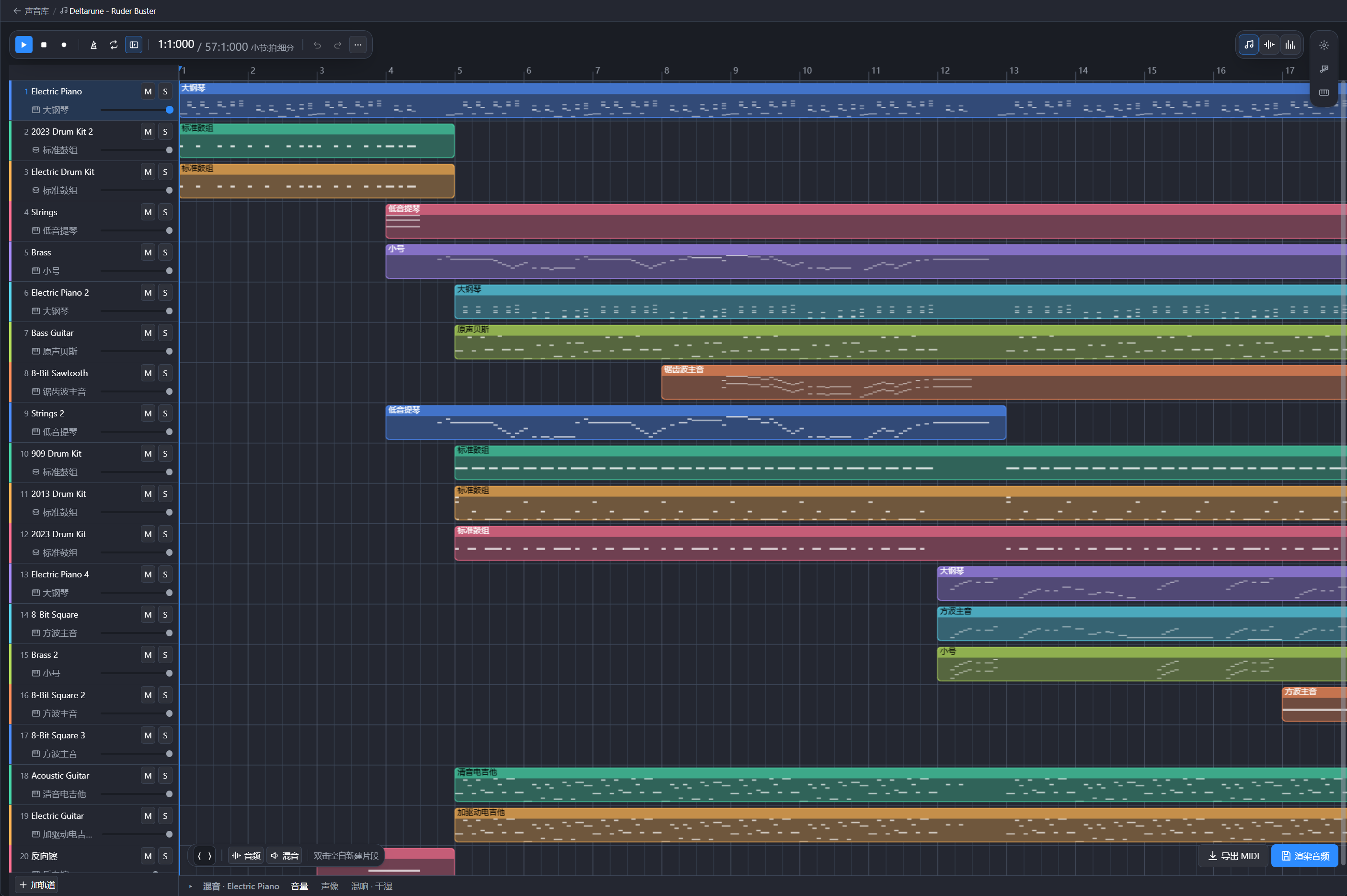
Task: Mute the 2023 Drum Kit 2 track
Action: (x=148, y=131)
